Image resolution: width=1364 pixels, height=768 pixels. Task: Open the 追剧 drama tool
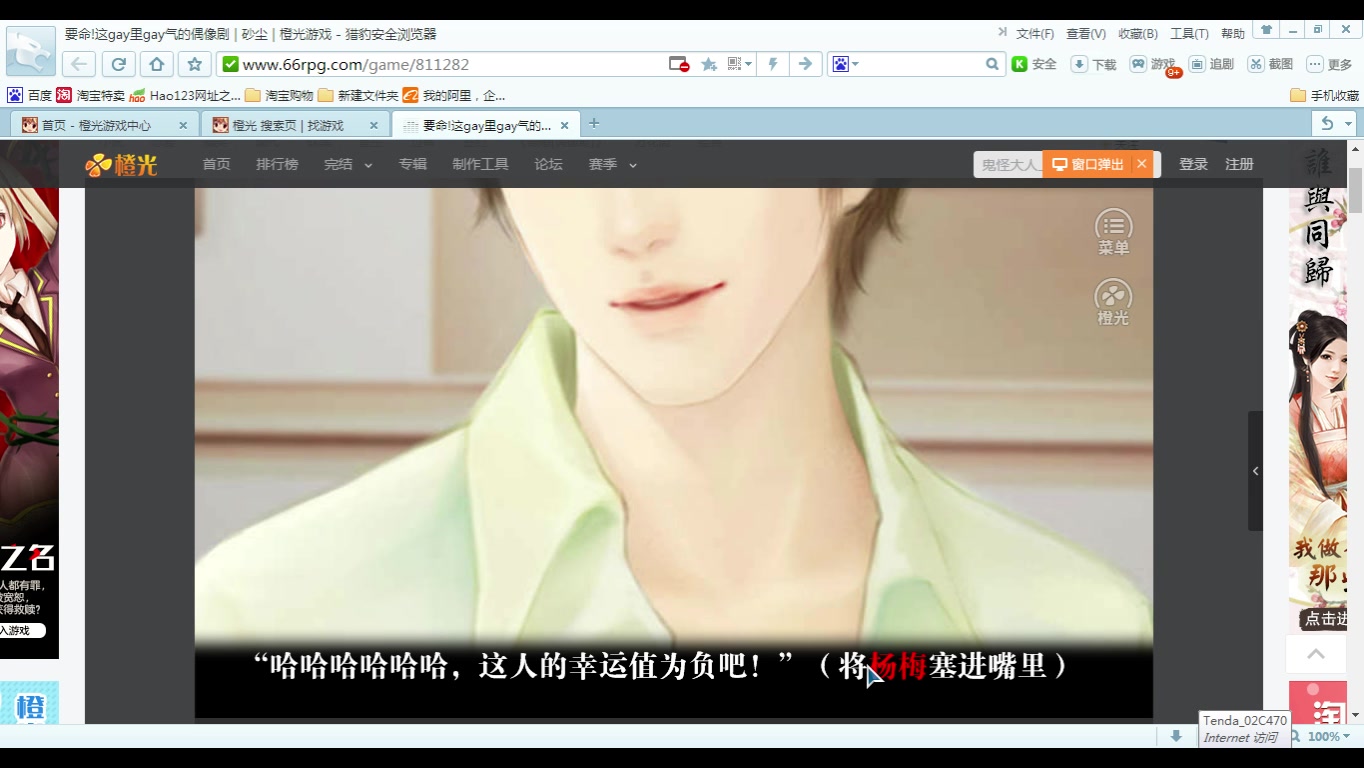tap(1212, 64)
